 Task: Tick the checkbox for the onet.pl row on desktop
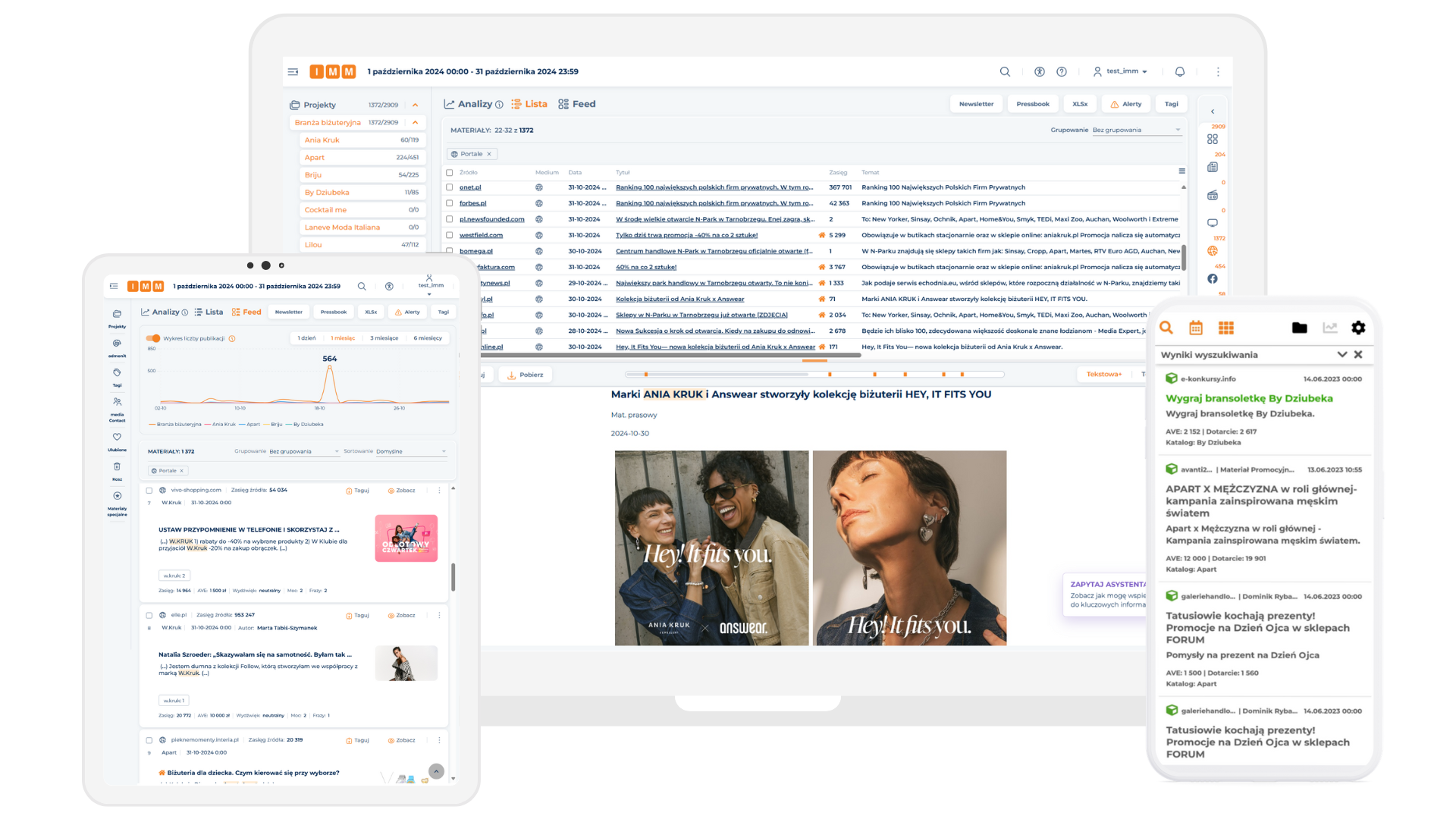tap(450, 187)
